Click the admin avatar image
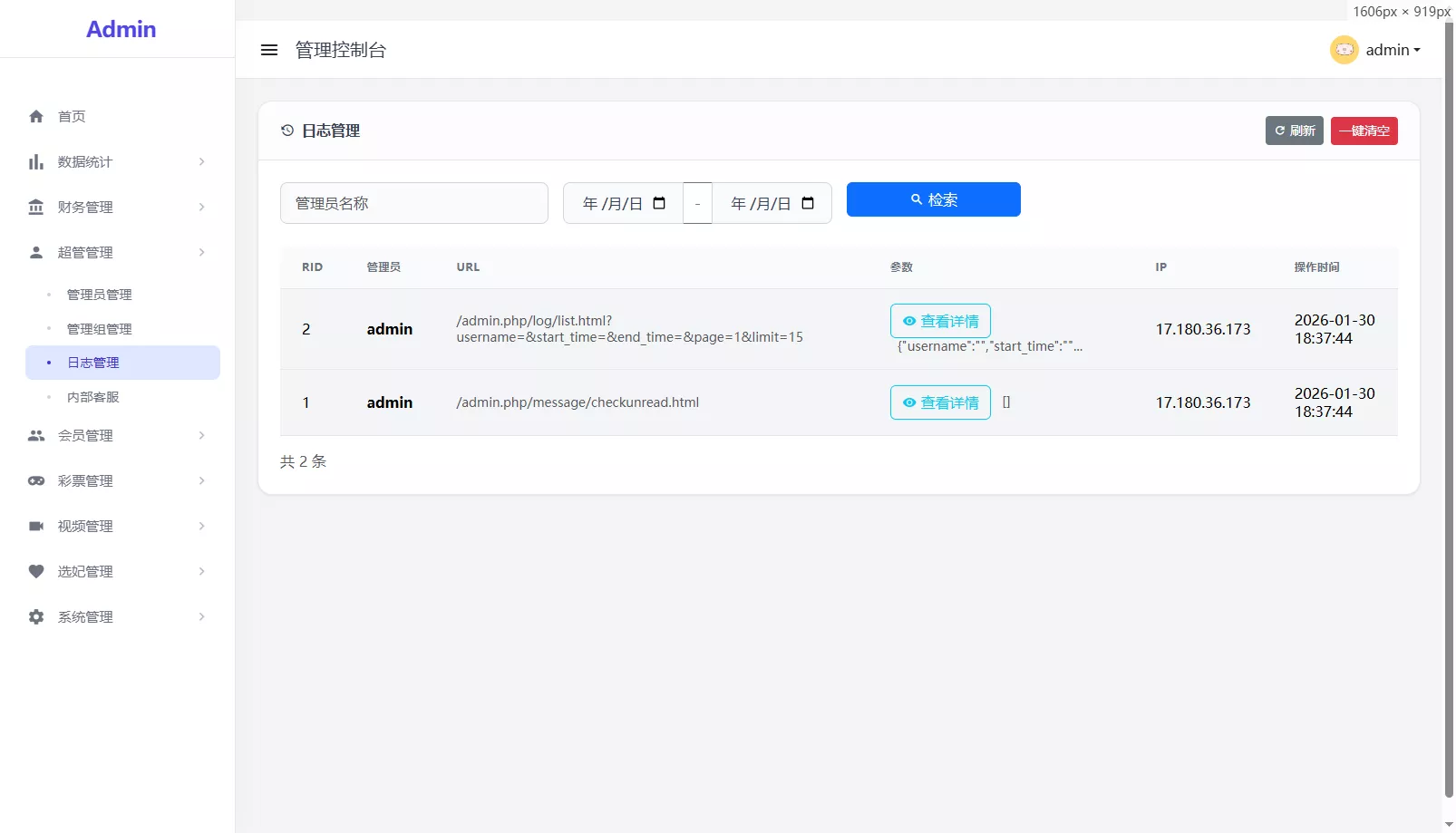The height and width of the screenshot is (833, 1456). point(1344,50)
